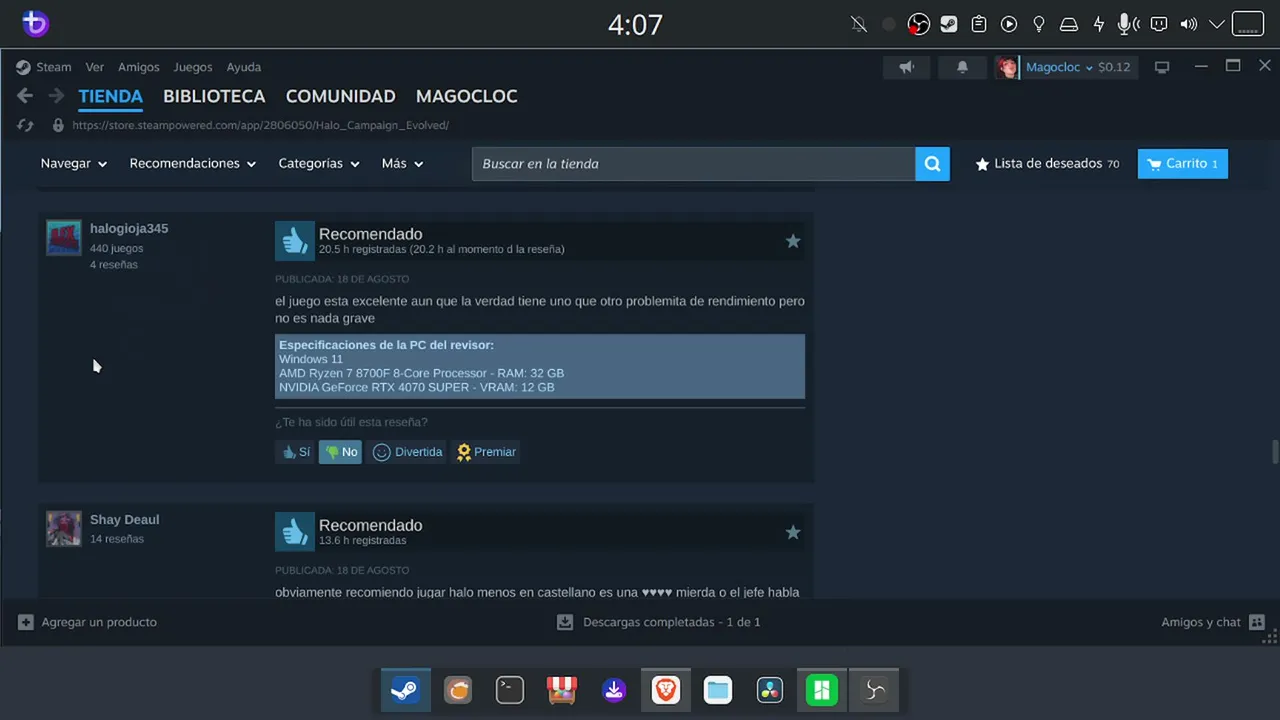Expand hidden tray icons chevron
This screenshot has height=720, width=1280.
tap(1217, 24)
